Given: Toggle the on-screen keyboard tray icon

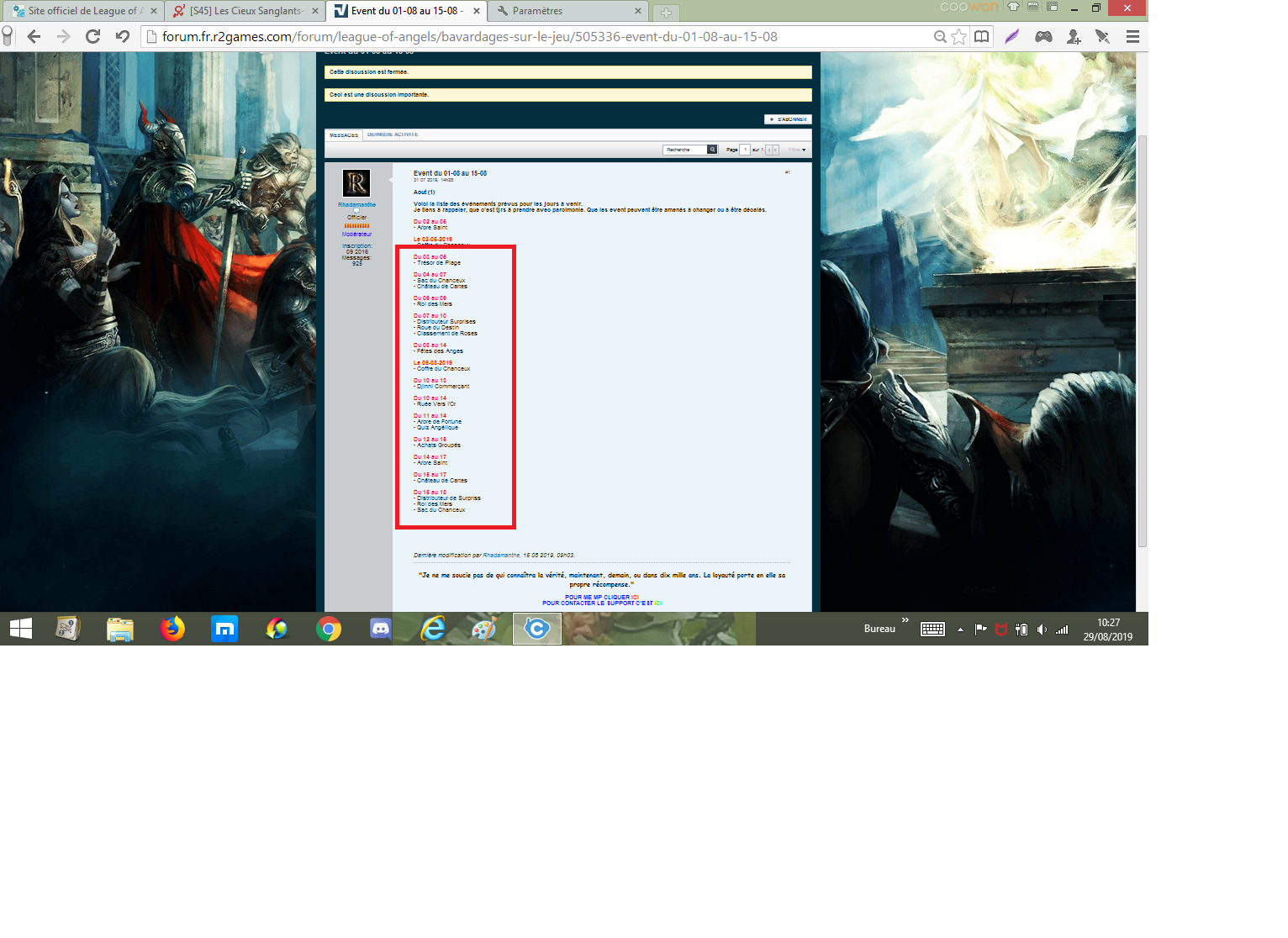Looking at the screenshot, I should click(x=932, y=630).
